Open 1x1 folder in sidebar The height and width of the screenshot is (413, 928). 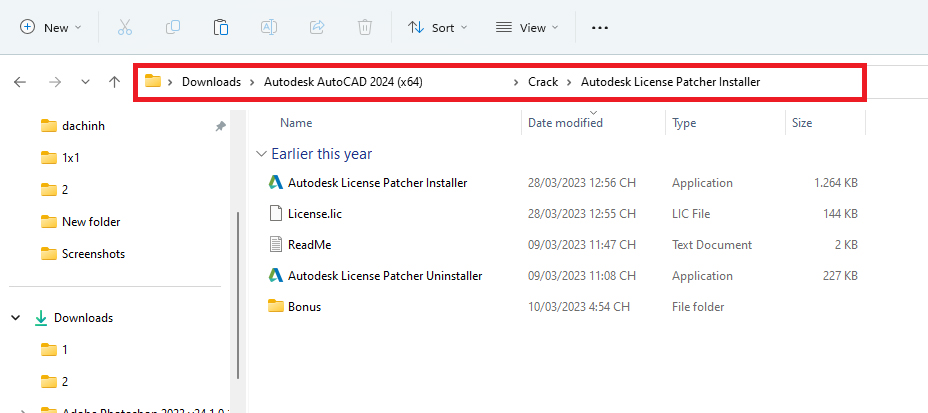(60, 158)
